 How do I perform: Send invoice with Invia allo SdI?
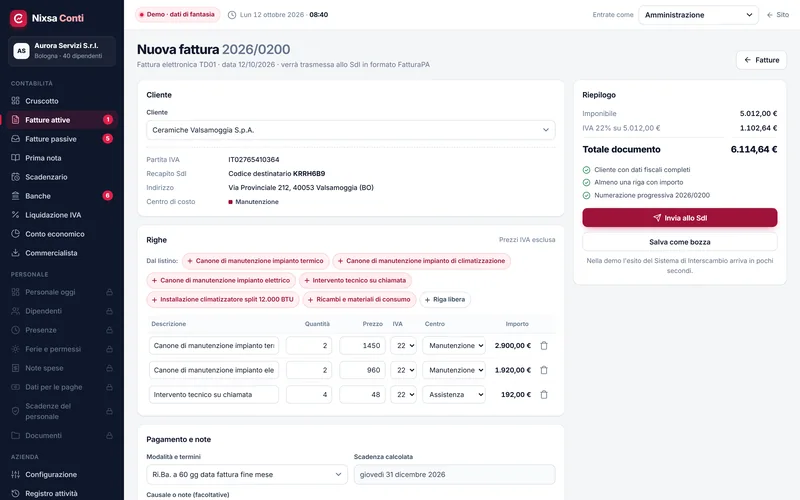(680, 218)
